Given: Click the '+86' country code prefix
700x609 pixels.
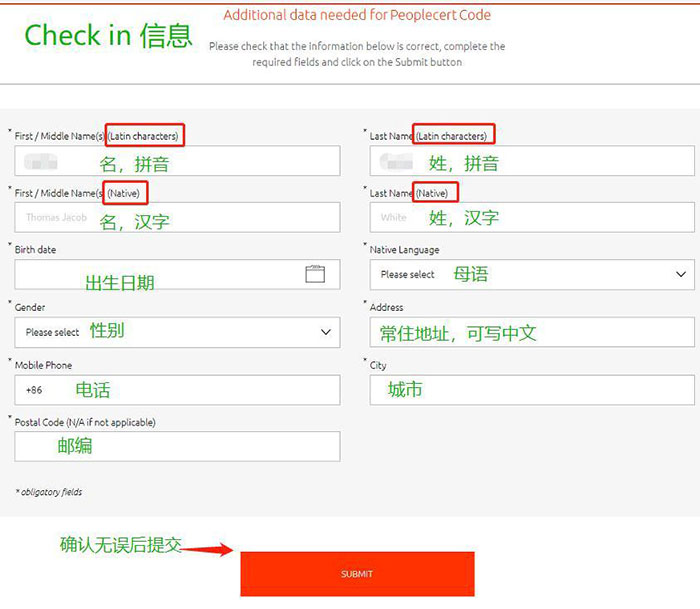Looking at the screenshot, I should tap(34, 390).
